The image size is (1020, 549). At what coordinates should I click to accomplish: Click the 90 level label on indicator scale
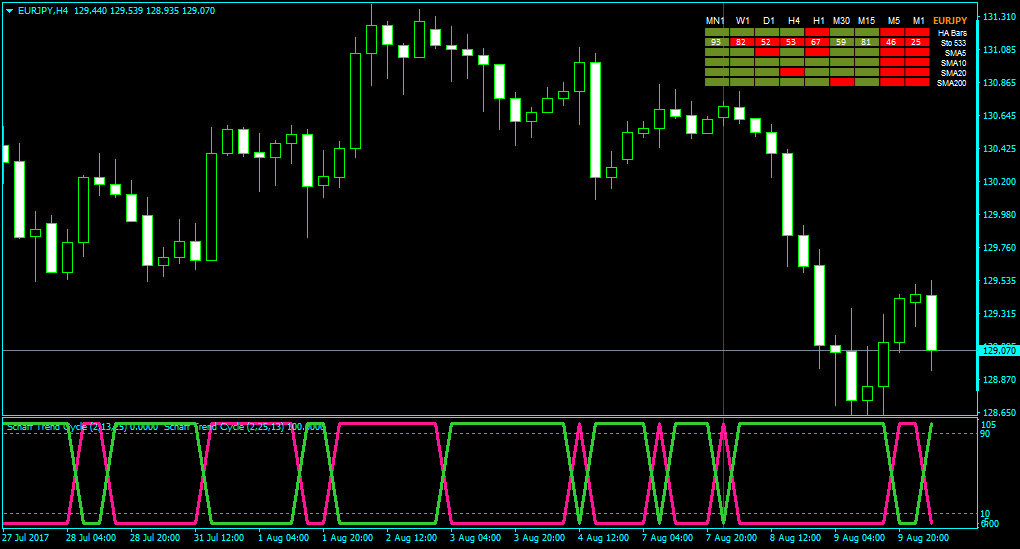click(x=985, y=434)
